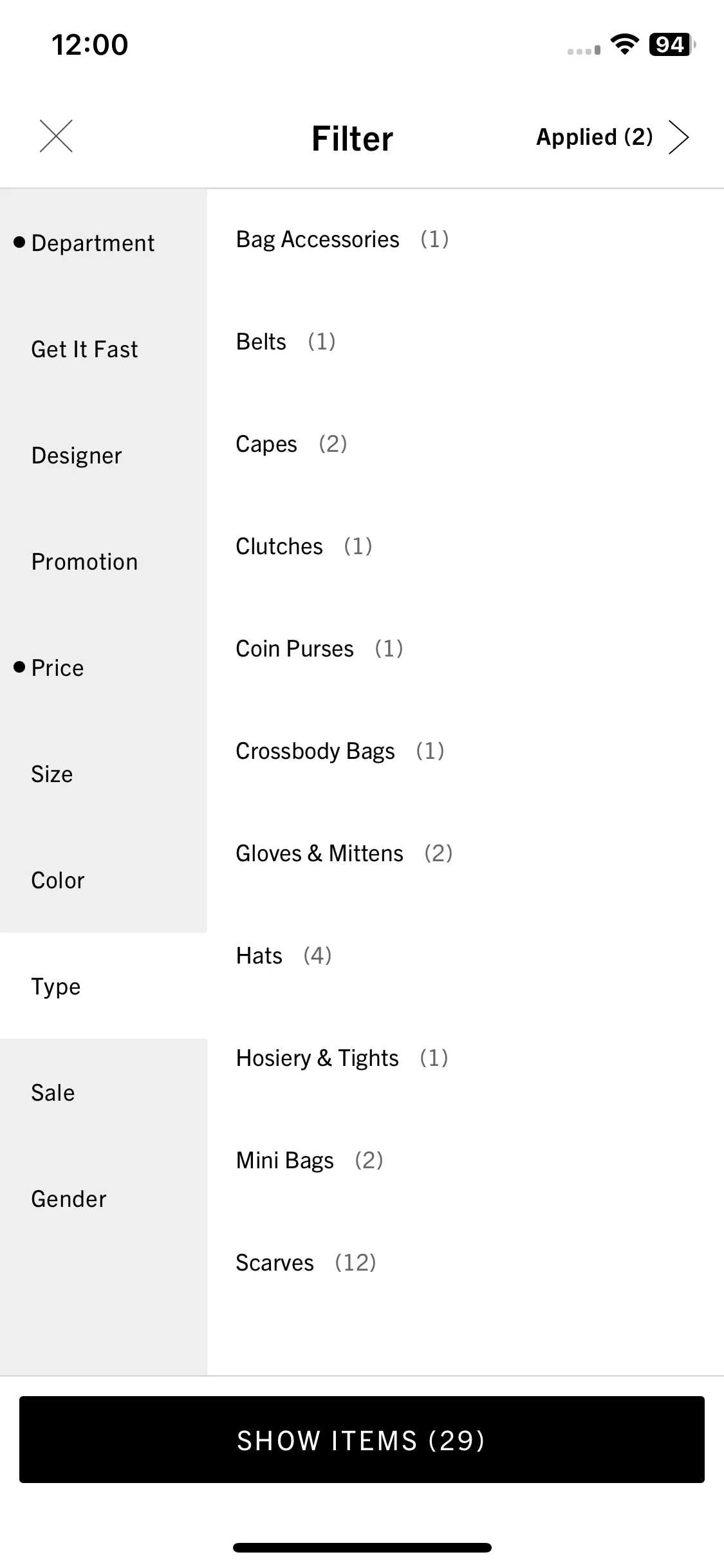The height and width of the screenshot is (1568, 724).
Task: Select Crossbody Bags option
Action: (x=465, y=751)
